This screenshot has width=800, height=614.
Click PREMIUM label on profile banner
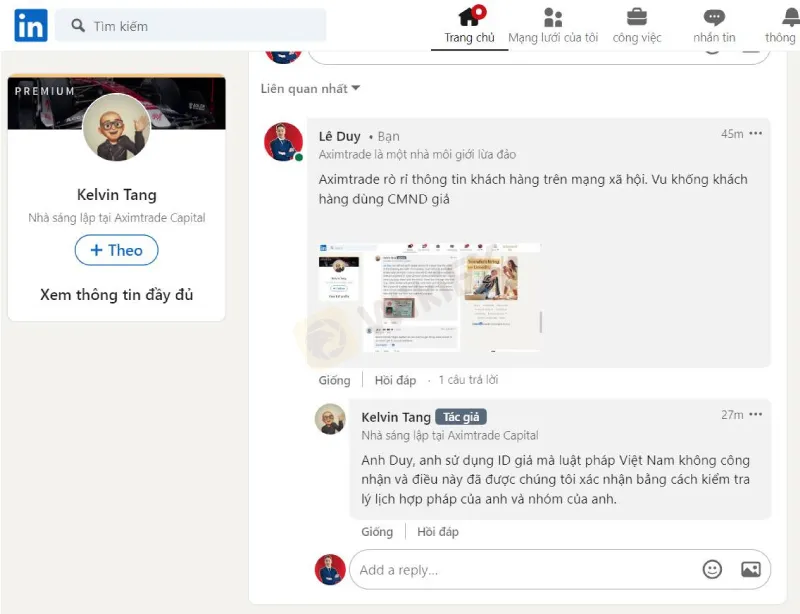pos(45,91)
